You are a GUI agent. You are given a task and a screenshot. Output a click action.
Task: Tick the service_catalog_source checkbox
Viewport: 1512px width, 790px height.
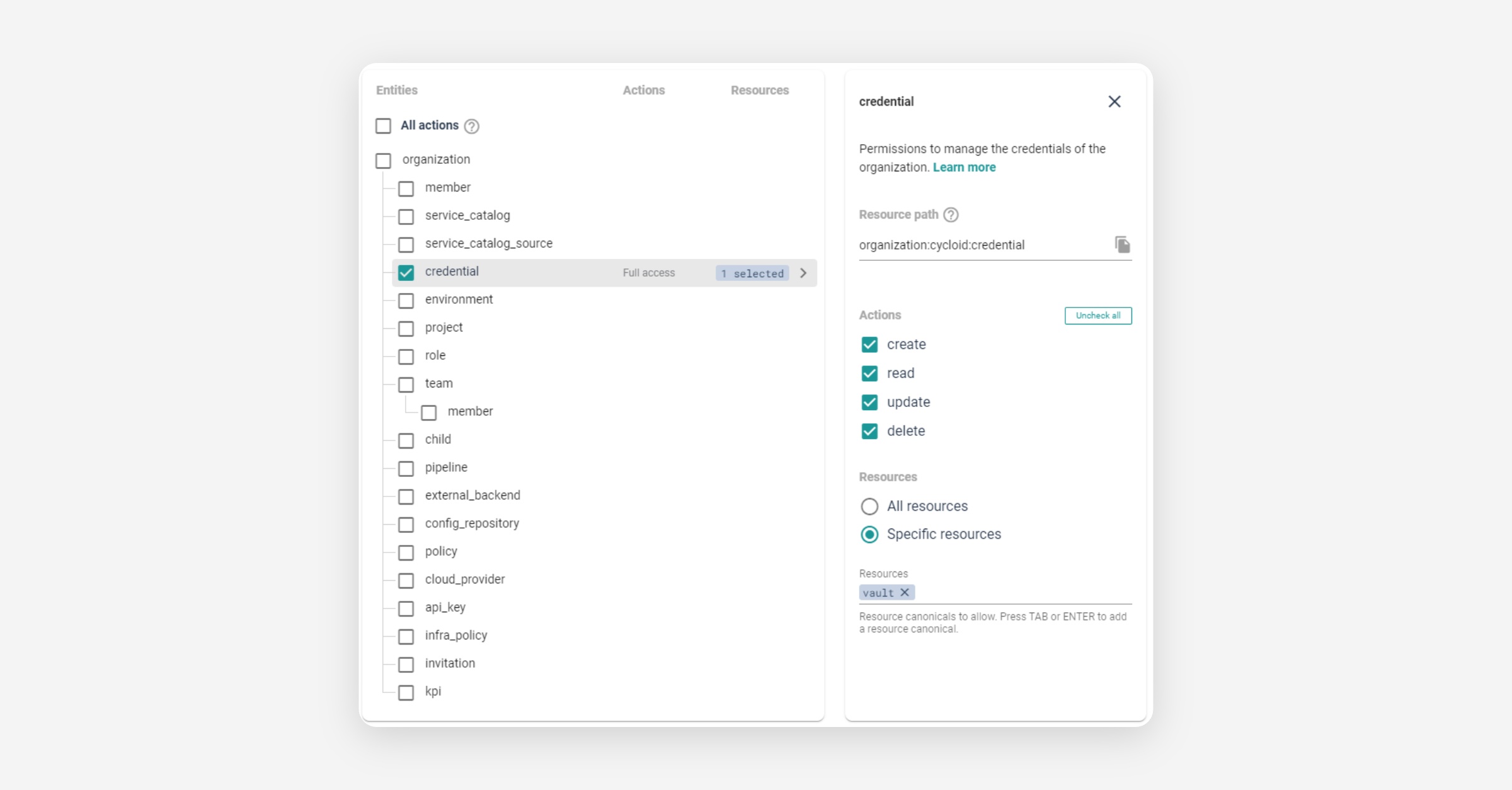406,244
